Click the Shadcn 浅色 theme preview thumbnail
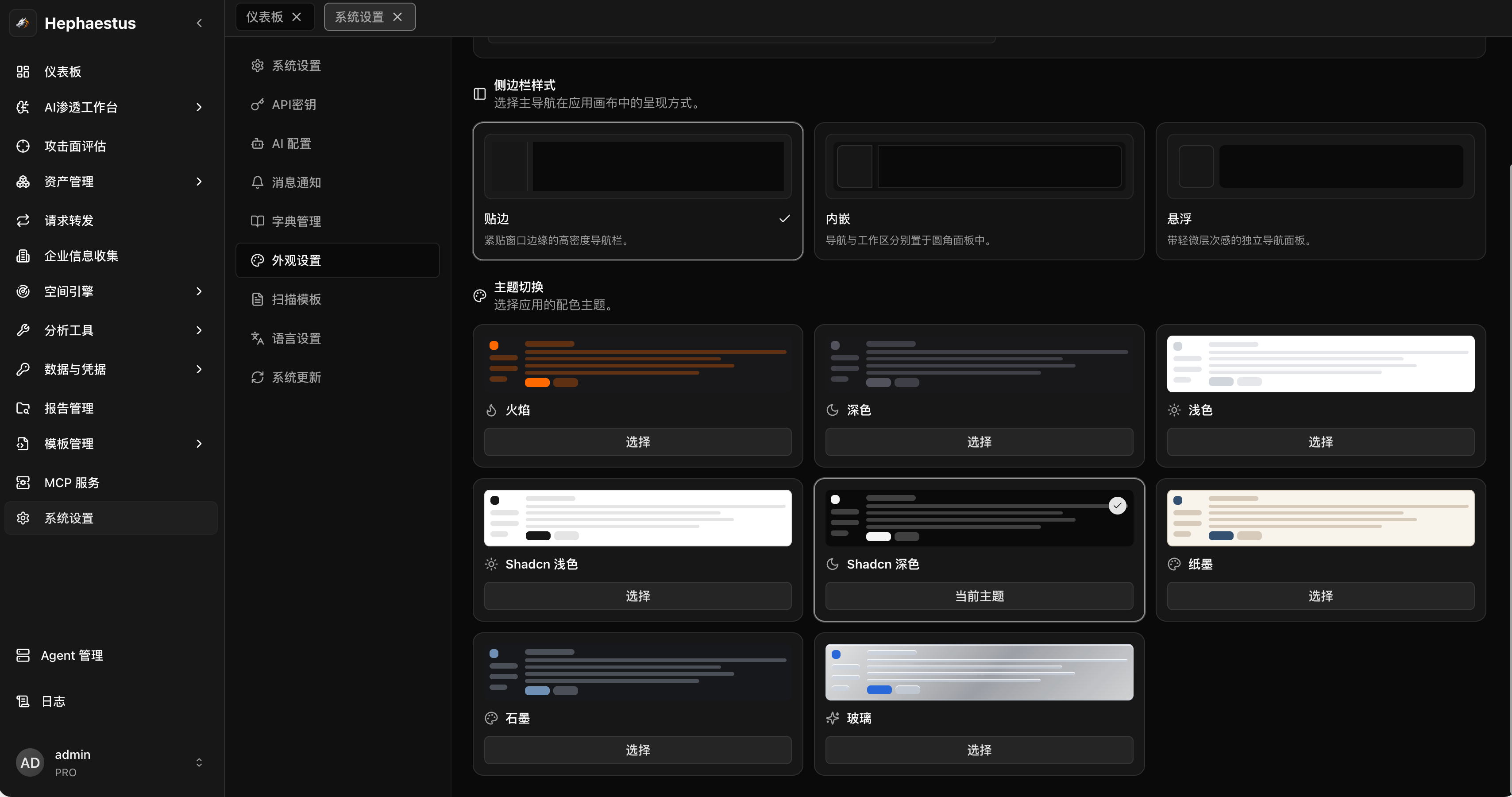 pos(637,518)
